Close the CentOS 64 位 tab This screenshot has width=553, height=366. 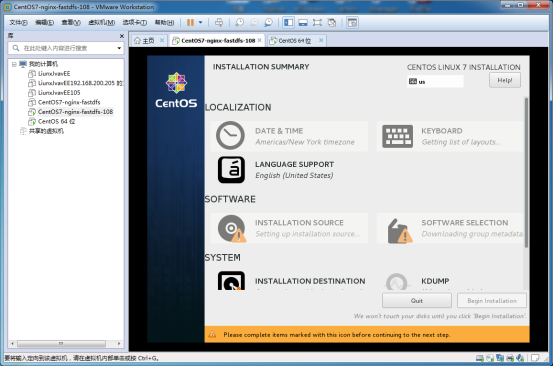pyautogui.click(x=321, y=40)
